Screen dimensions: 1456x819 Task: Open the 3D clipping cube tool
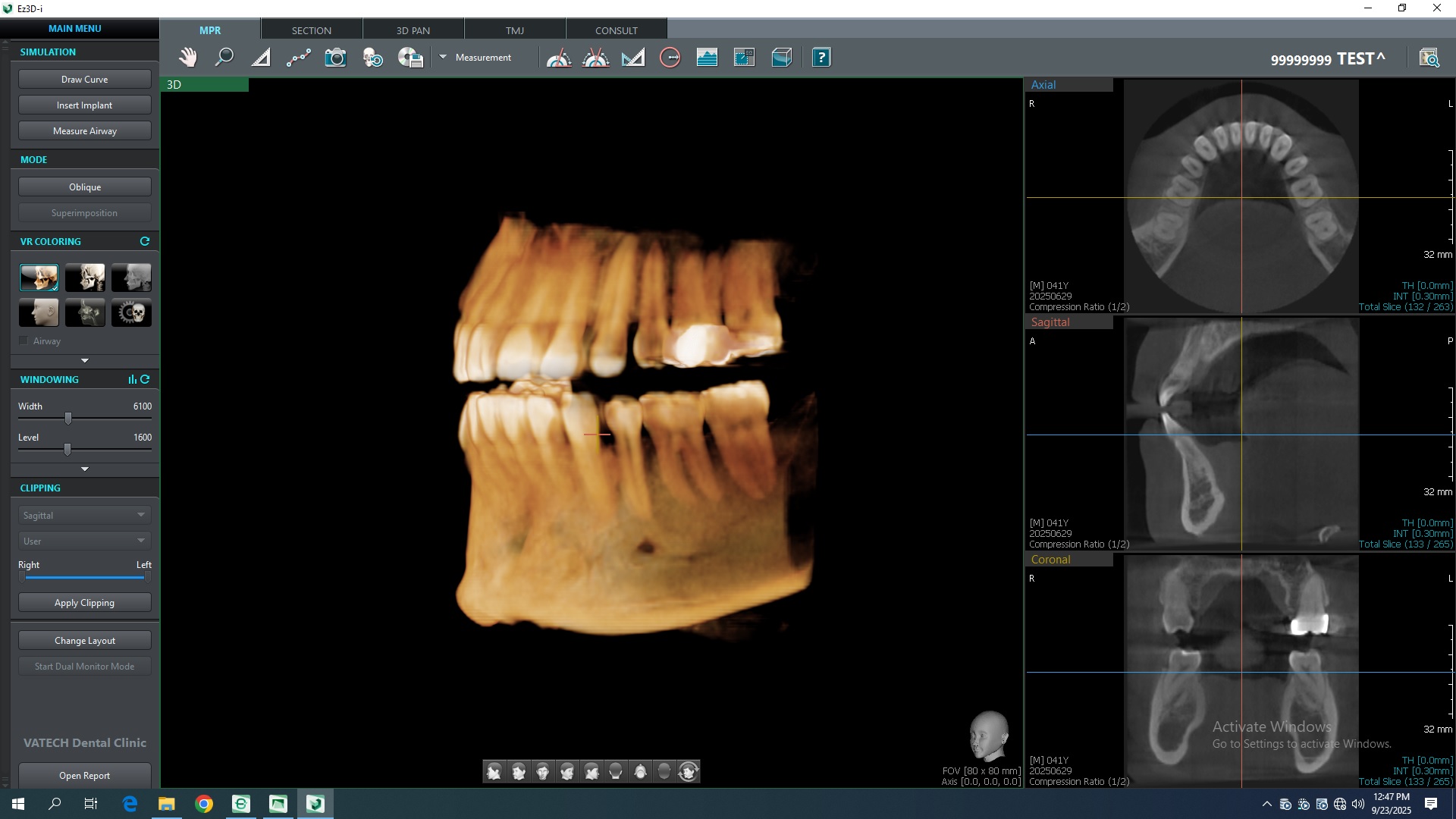[x=782, y=57]
